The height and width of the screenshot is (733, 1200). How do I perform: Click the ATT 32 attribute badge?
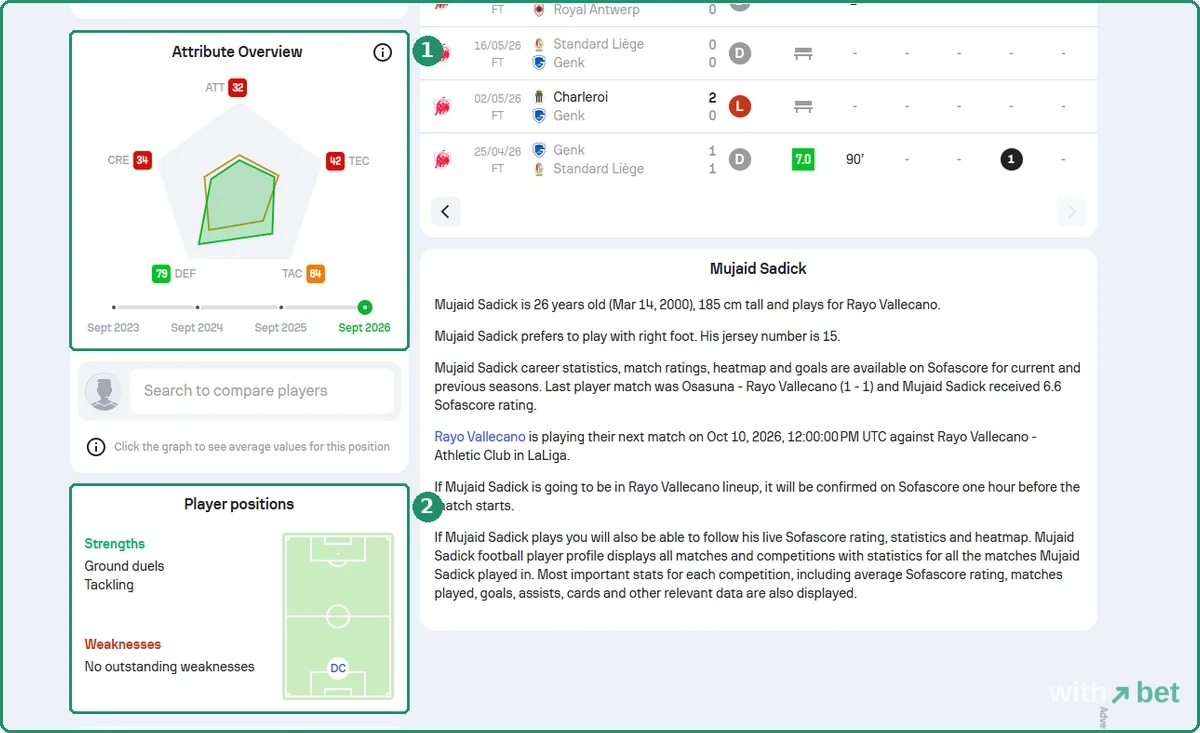point(237,88)
